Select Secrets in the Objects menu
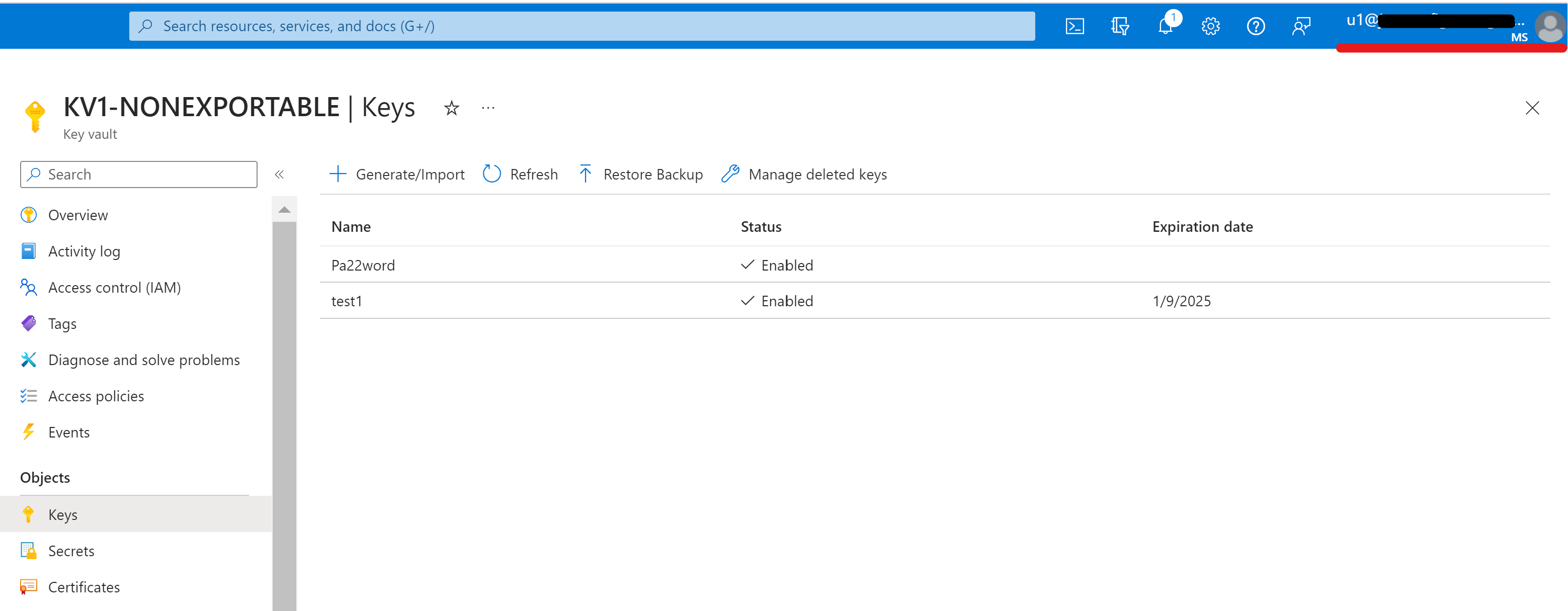Image resolution: width=1568 pixels, height=611 pixels. tap(71, 551)
